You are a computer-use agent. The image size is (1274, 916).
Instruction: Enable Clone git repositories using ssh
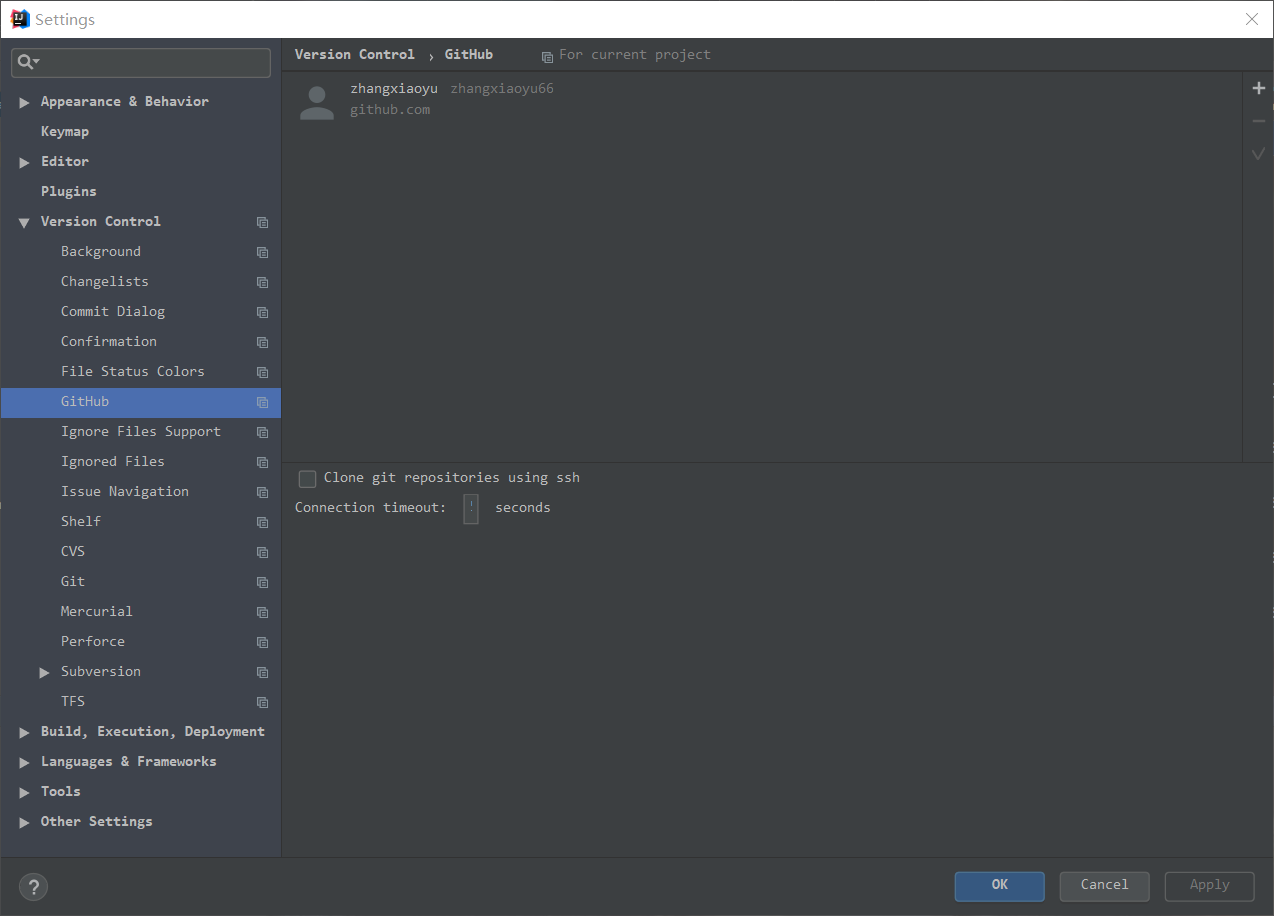pos(308,479)
